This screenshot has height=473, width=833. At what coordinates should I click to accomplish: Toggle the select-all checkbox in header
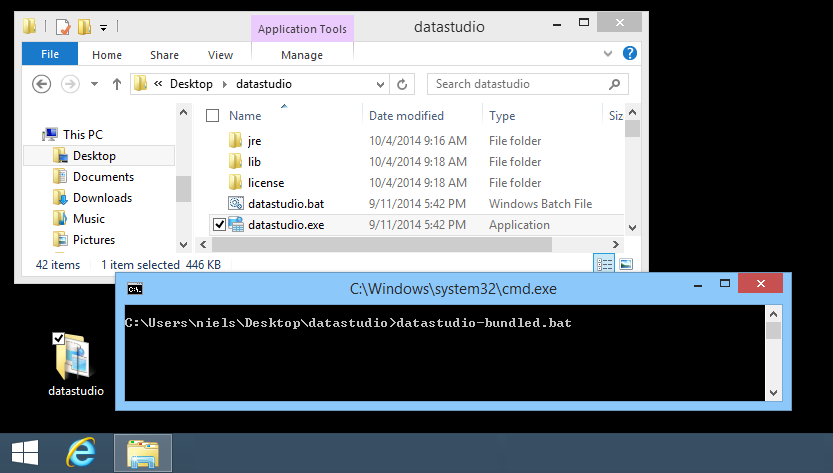[212, 115]
